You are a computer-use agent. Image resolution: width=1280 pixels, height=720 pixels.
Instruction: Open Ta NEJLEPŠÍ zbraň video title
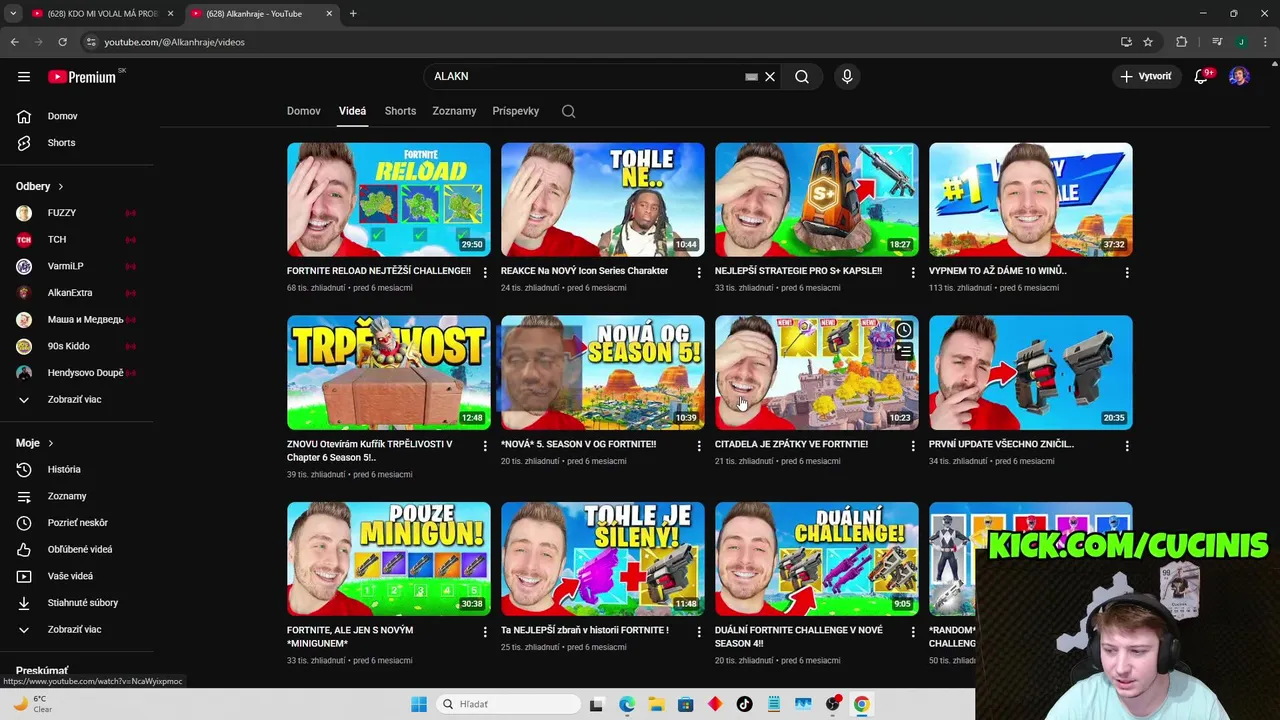click(585, 631)
